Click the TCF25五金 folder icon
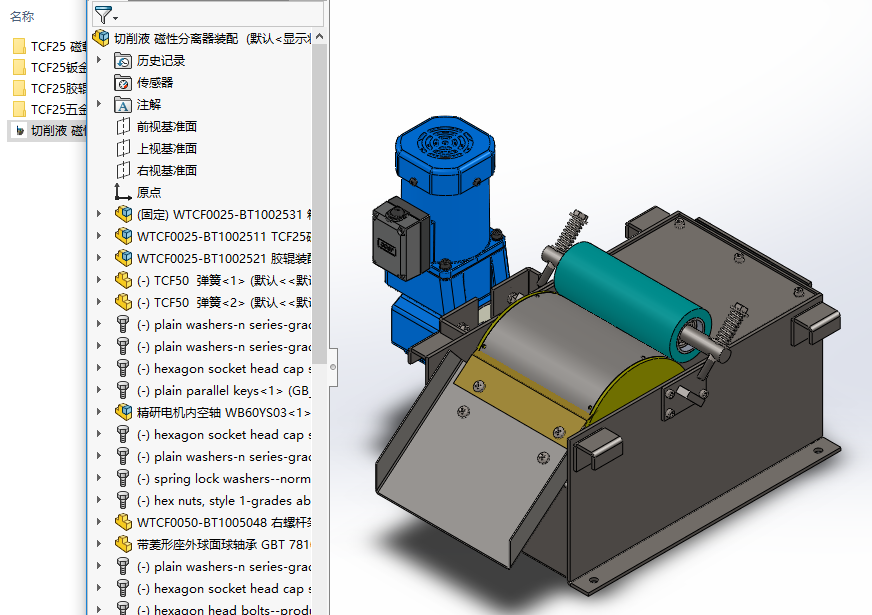The height and width of the screenshot is (615, 872). (x=19, y=109)
